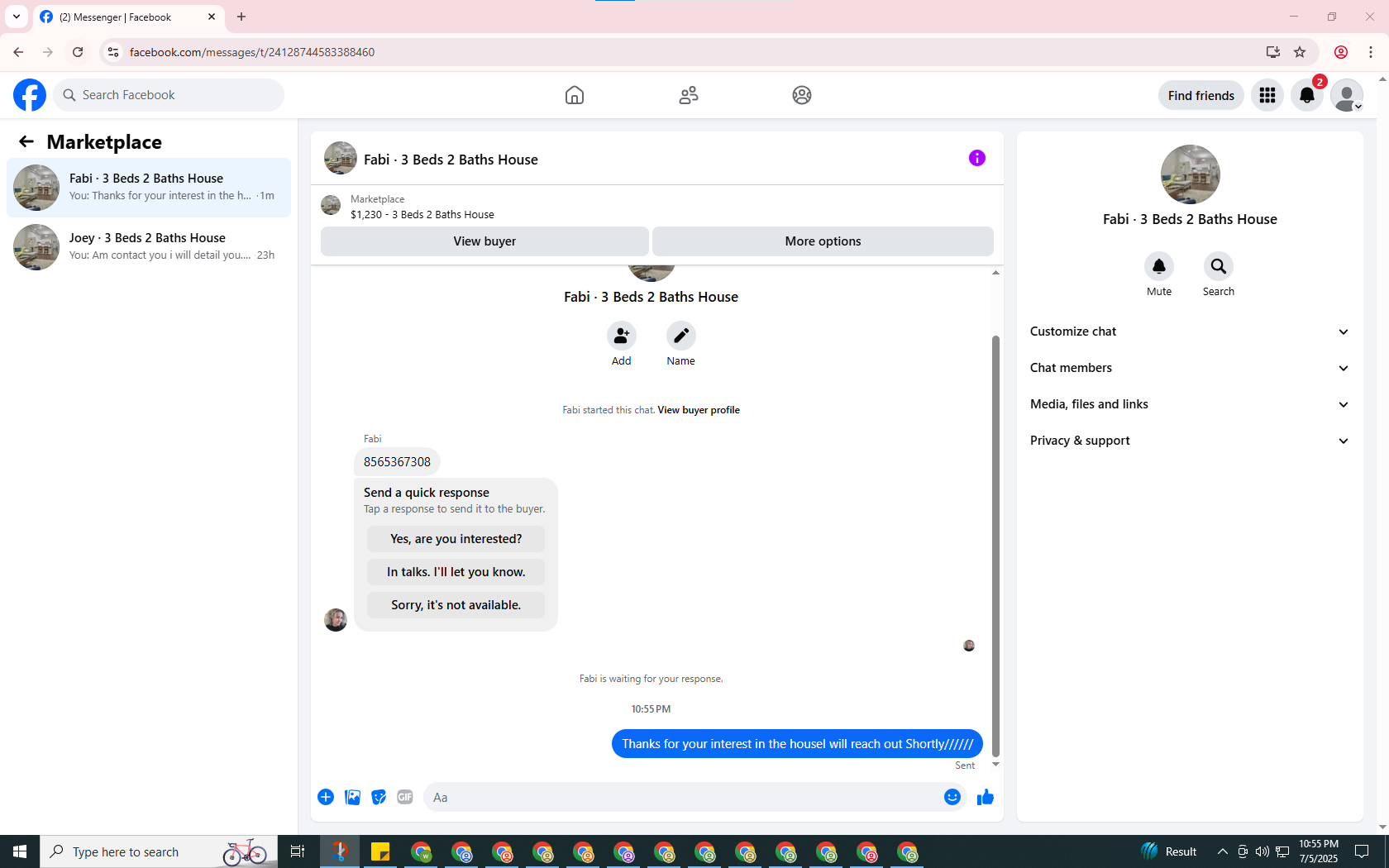Click the Windows taskbar search box
The image size is (1389, 868).
click(x=159, y=851)
